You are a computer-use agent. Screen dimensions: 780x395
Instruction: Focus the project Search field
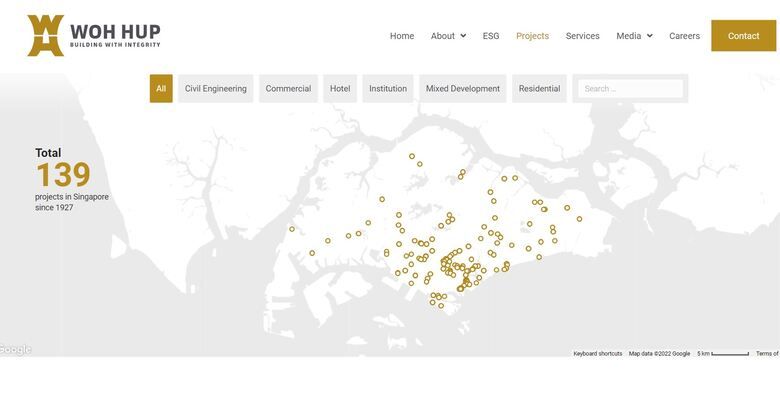tap(630, 89)
